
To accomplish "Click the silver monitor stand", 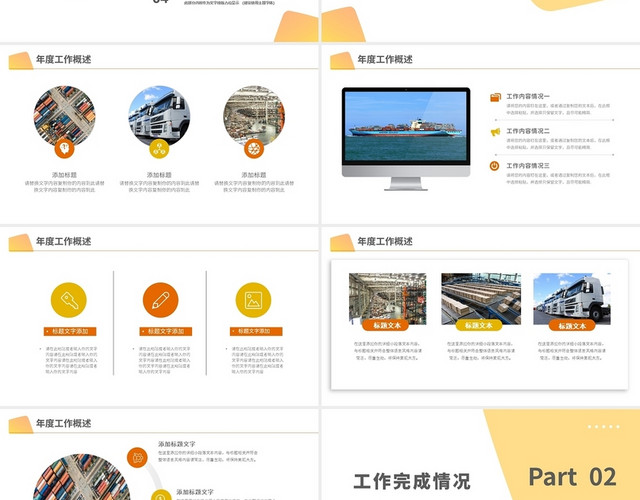I will point(406,184).
